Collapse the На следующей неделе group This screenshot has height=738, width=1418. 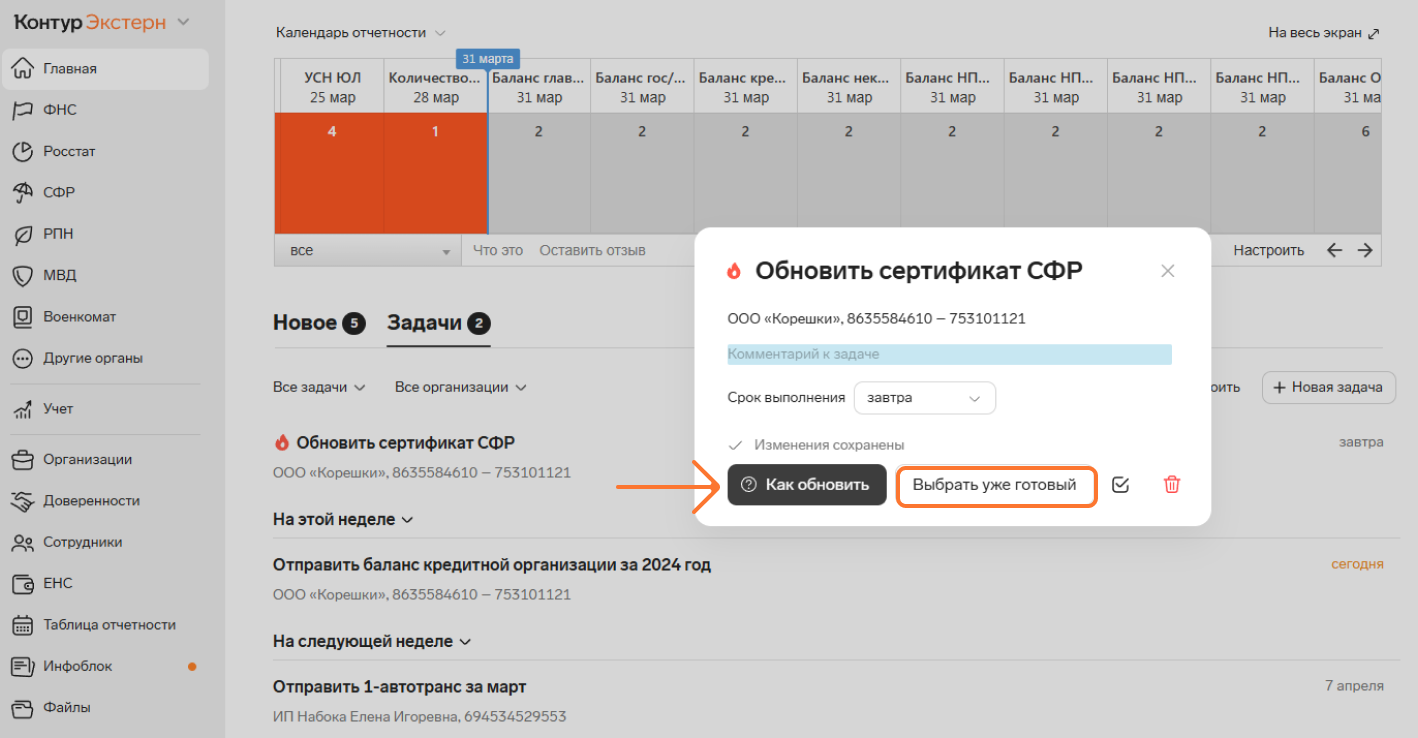[371, 642]
